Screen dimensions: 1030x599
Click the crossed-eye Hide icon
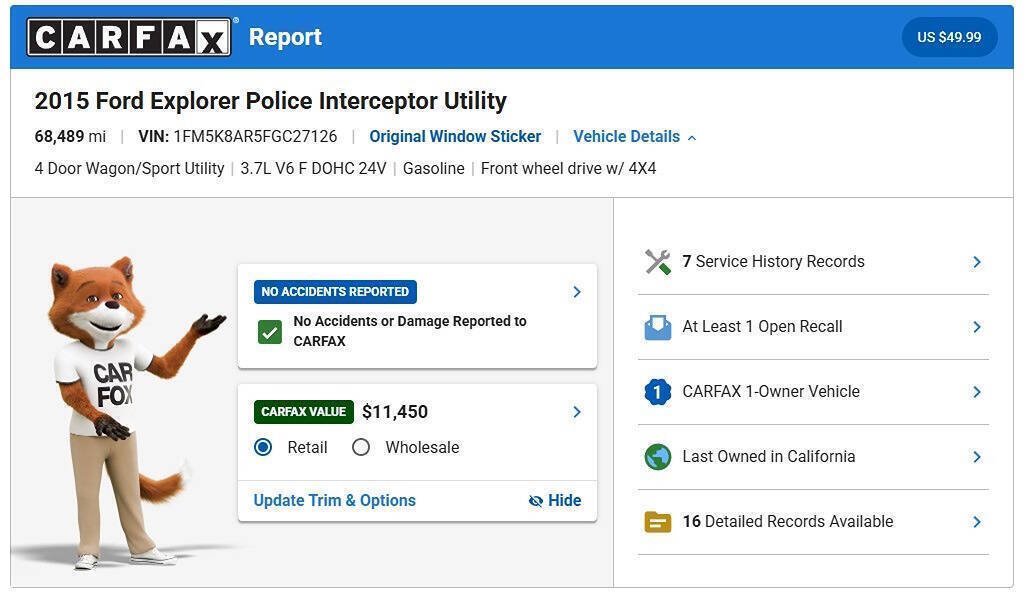pos(536,501)
